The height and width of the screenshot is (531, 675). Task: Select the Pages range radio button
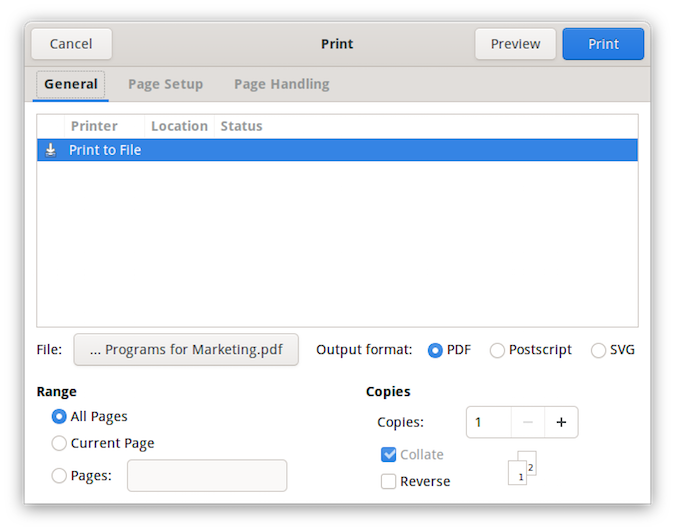(59, 476)
